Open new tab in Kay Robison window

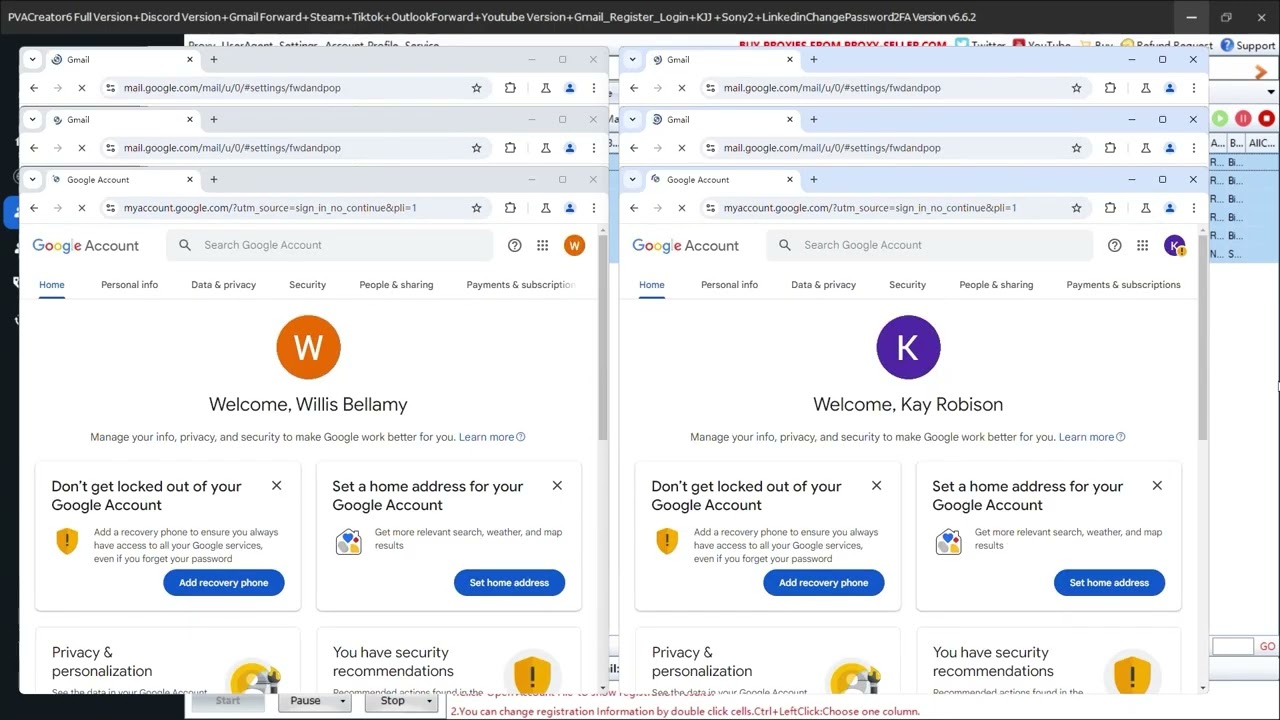point(814,180)
